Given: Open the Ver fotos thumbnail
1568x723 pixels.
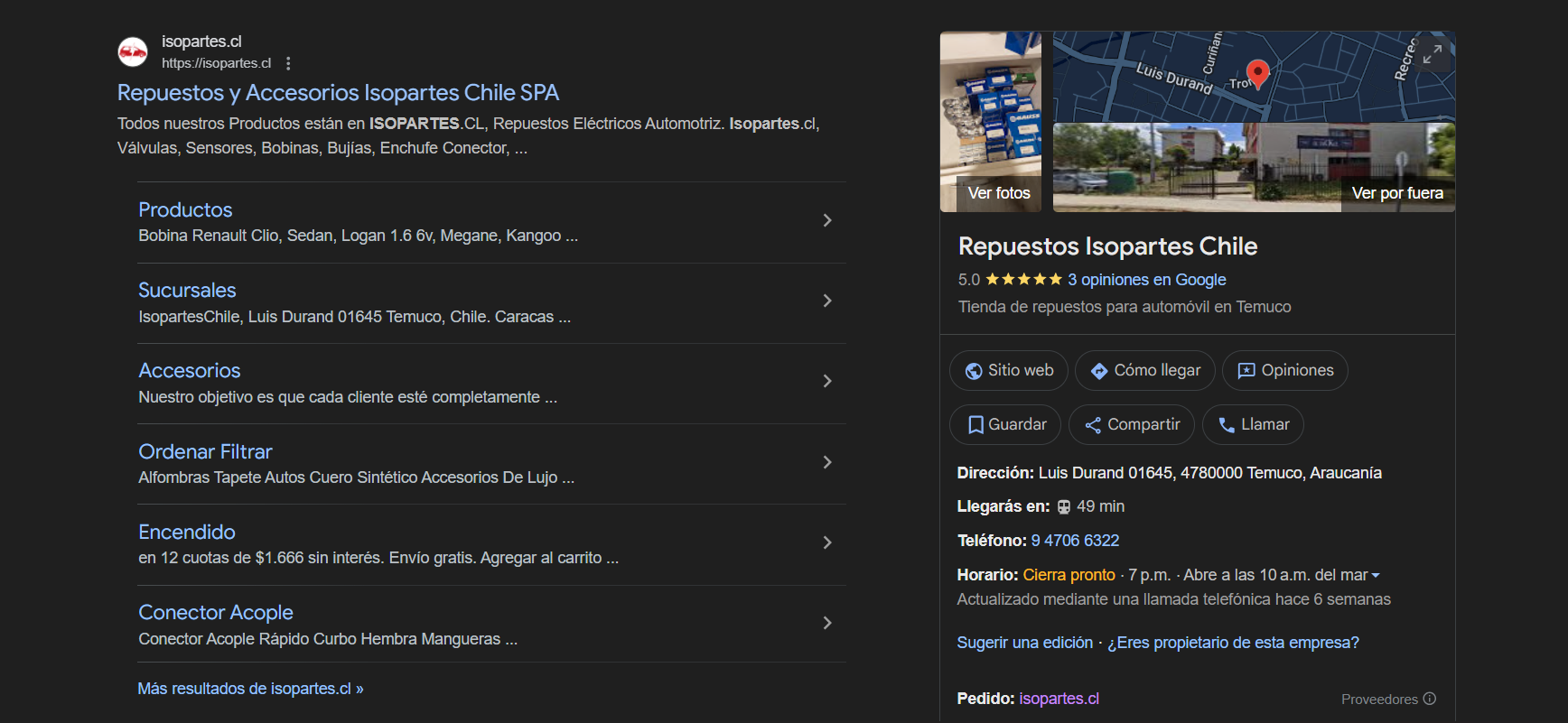Looking at the screenshot, I should tap(991, 122).
